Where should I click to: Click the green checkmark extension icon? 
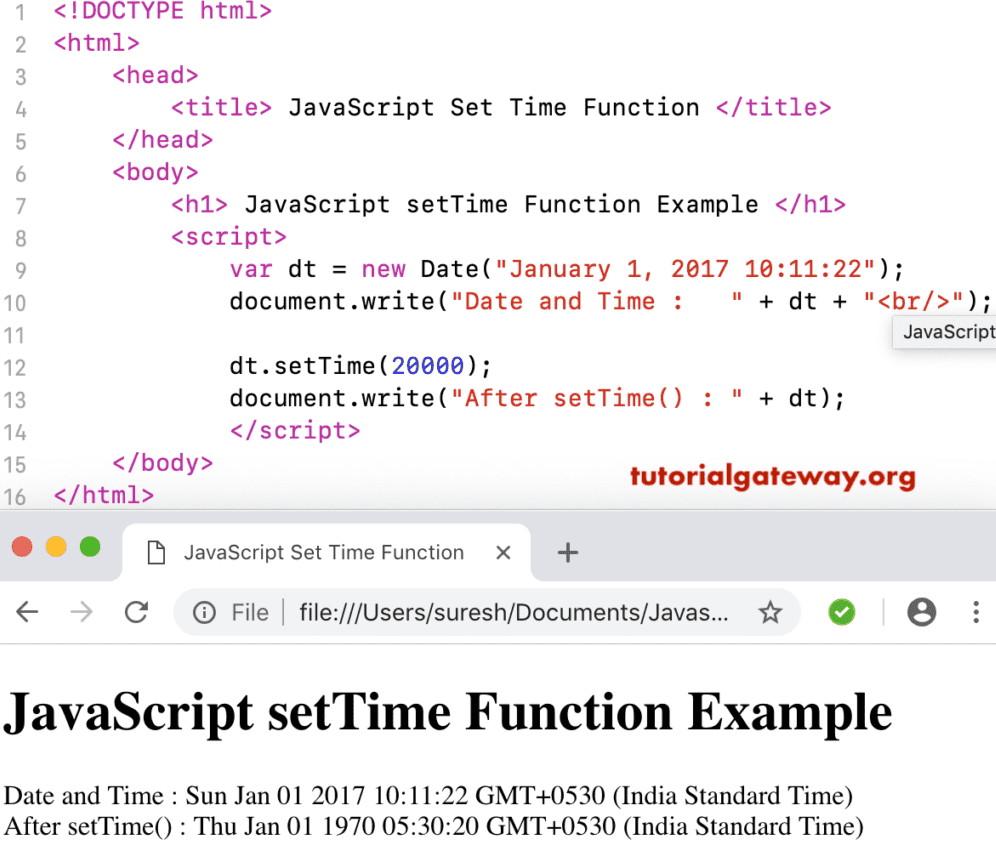841,612
